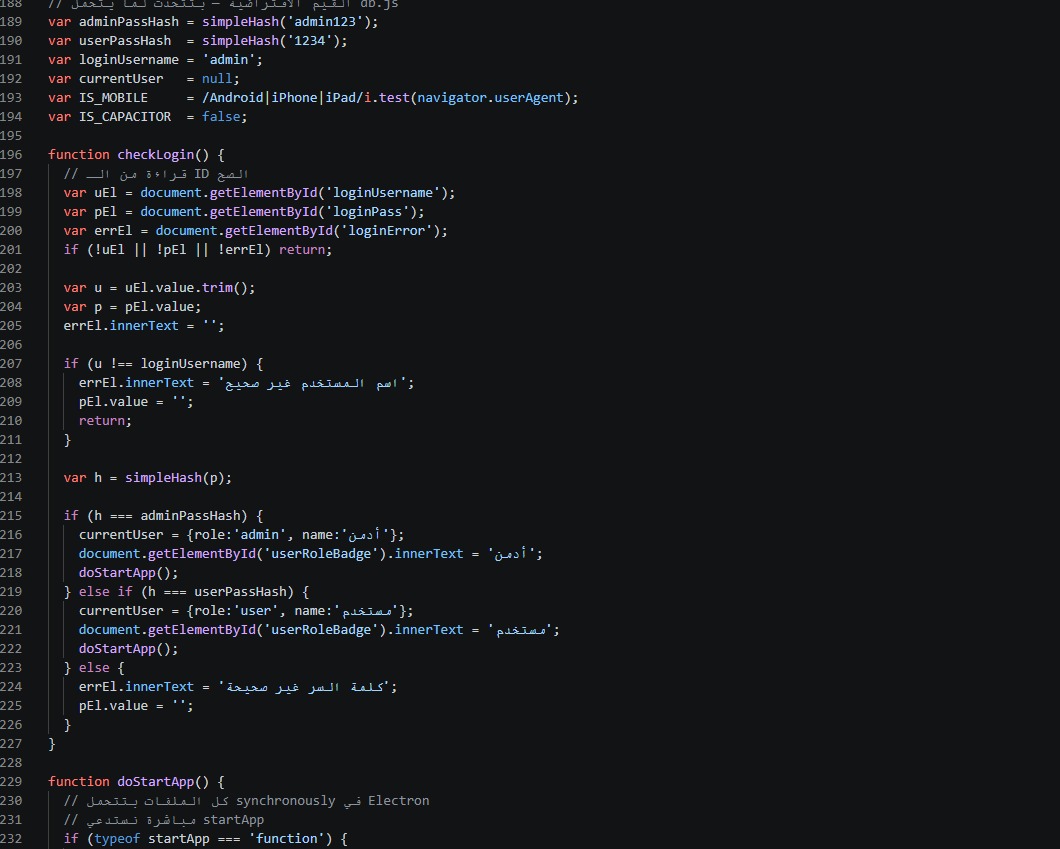
Task: Click the return keyword on line 201
Action: tap(302, 249)
